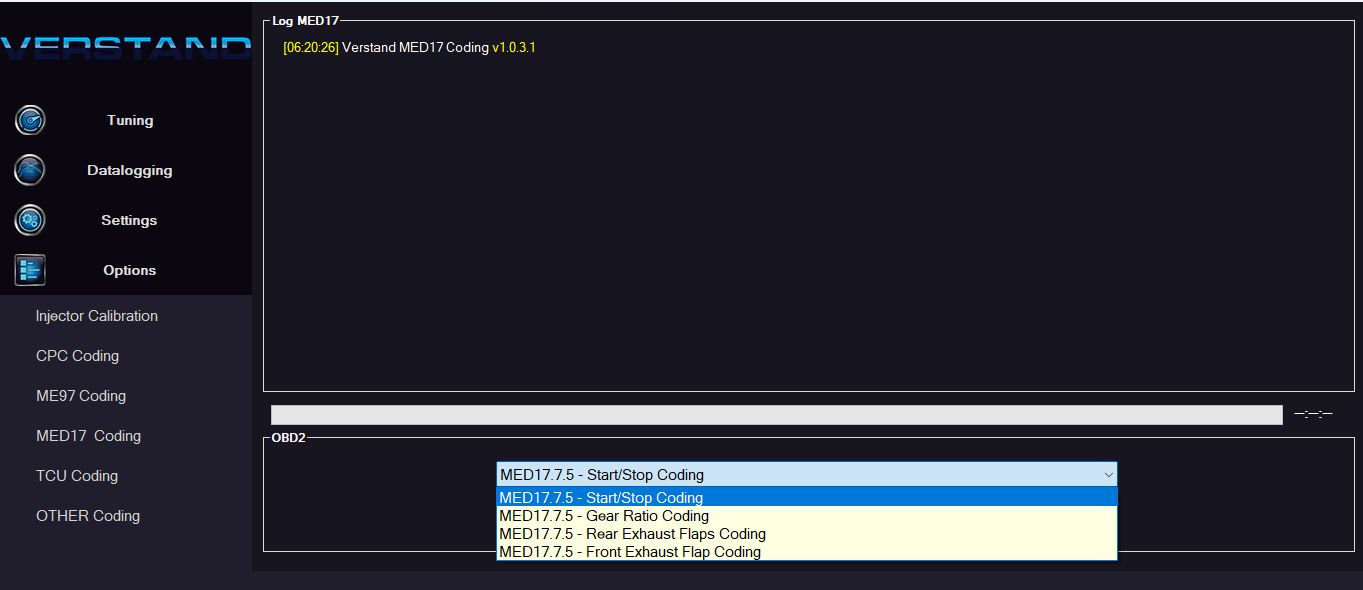
Task: Go to ME97 Coding
Action: click(81, 396)
